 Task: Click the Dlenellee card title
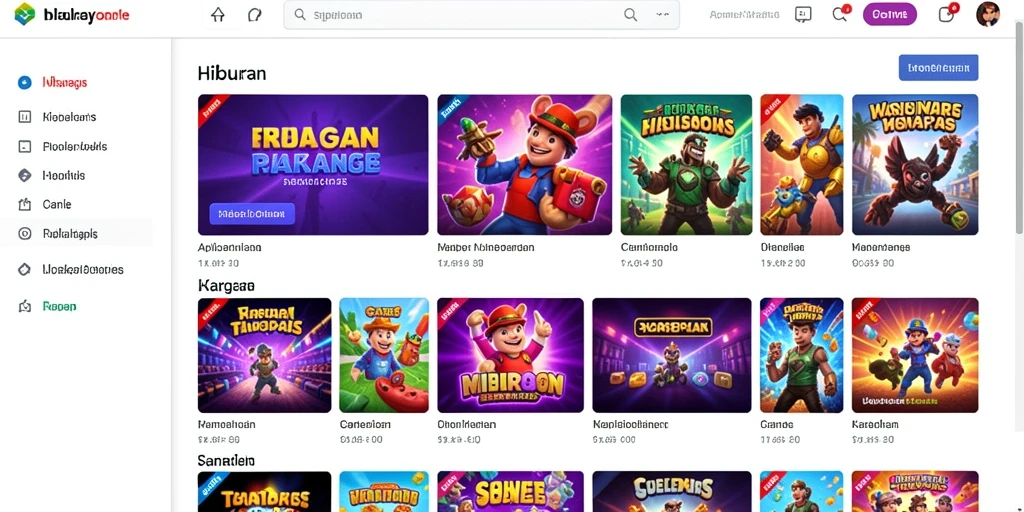782,248
